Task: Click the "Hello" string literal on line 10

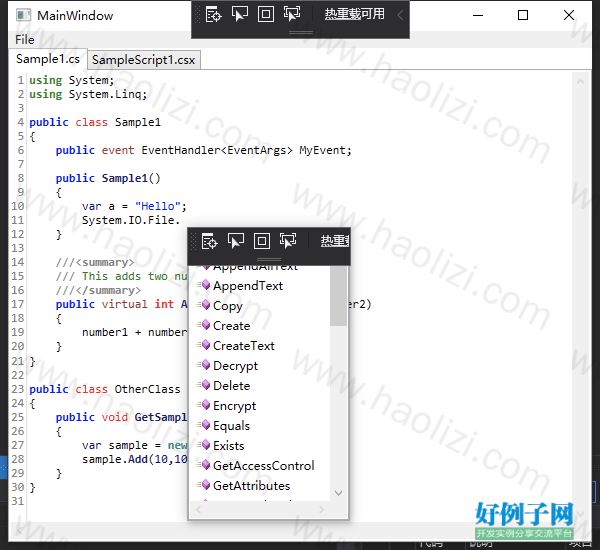Action: pos(158,206)
